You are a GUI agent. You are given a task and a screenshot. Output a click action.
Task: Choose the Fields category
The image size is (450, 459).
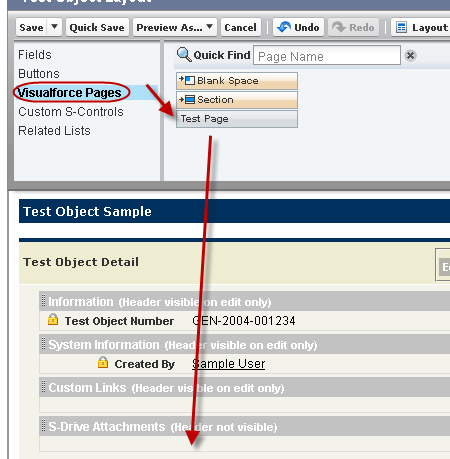(x=35, y=55)
